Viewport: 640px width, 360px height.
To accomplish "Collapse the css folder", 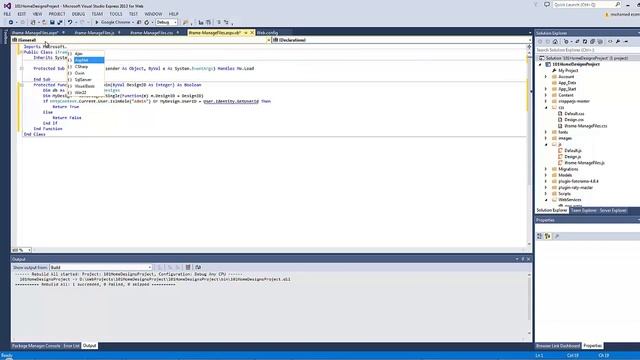I will pyautogui.click(x=546, y=107).
